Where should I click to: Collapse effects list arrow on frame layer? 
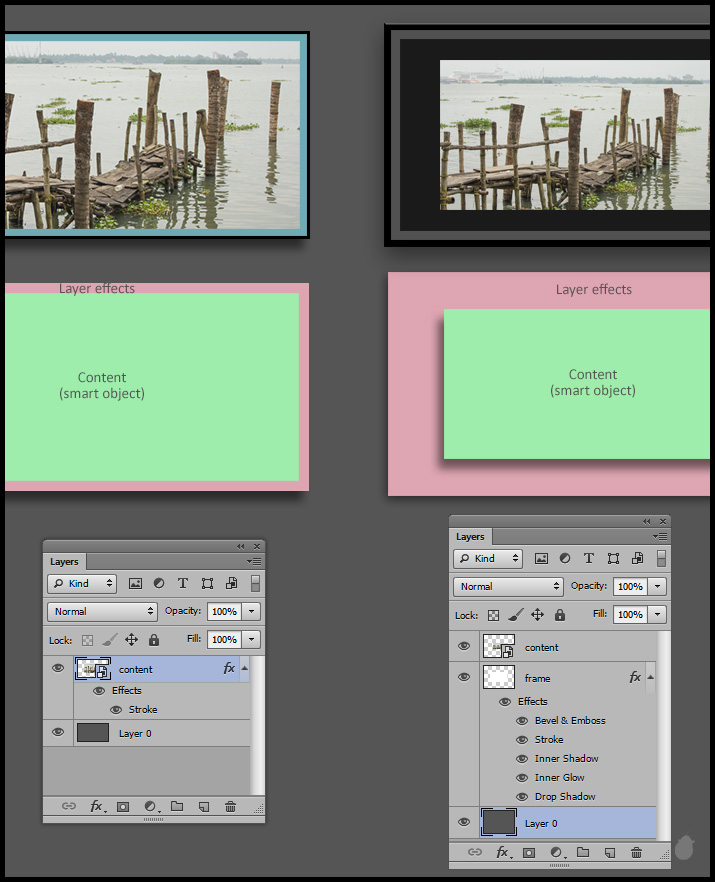(x=651, y=678)
